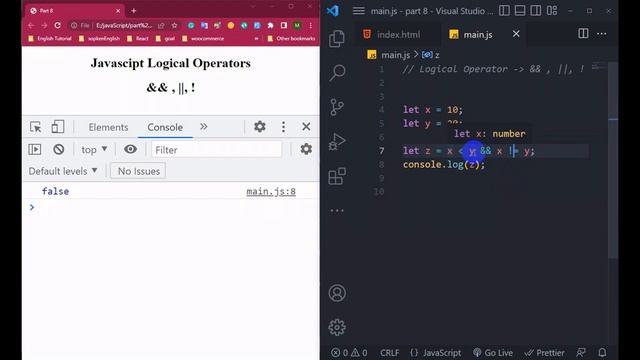Image resolution: width=640 pixels, height=360 pixels.
Task: Open the Chrome three-dot menu
Action: click(311, 25)
